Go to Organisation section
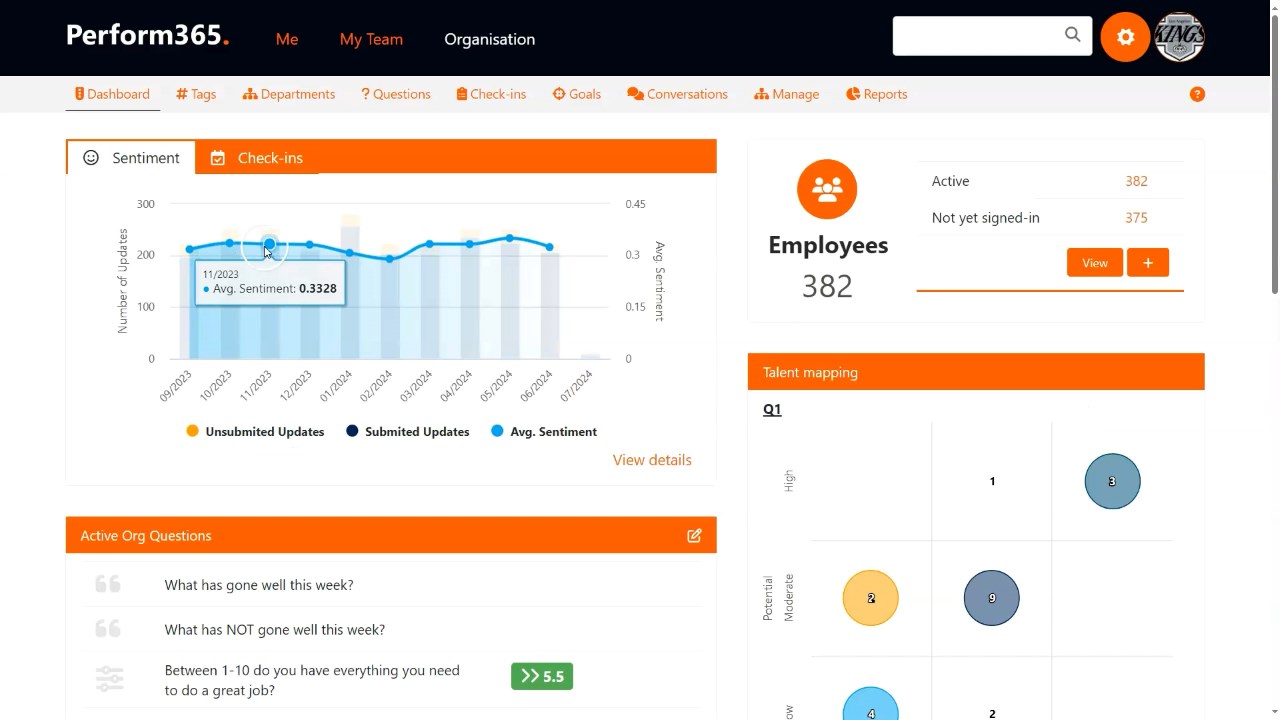The height and width of the screenshot is (720, 1280). click(490, 39)
